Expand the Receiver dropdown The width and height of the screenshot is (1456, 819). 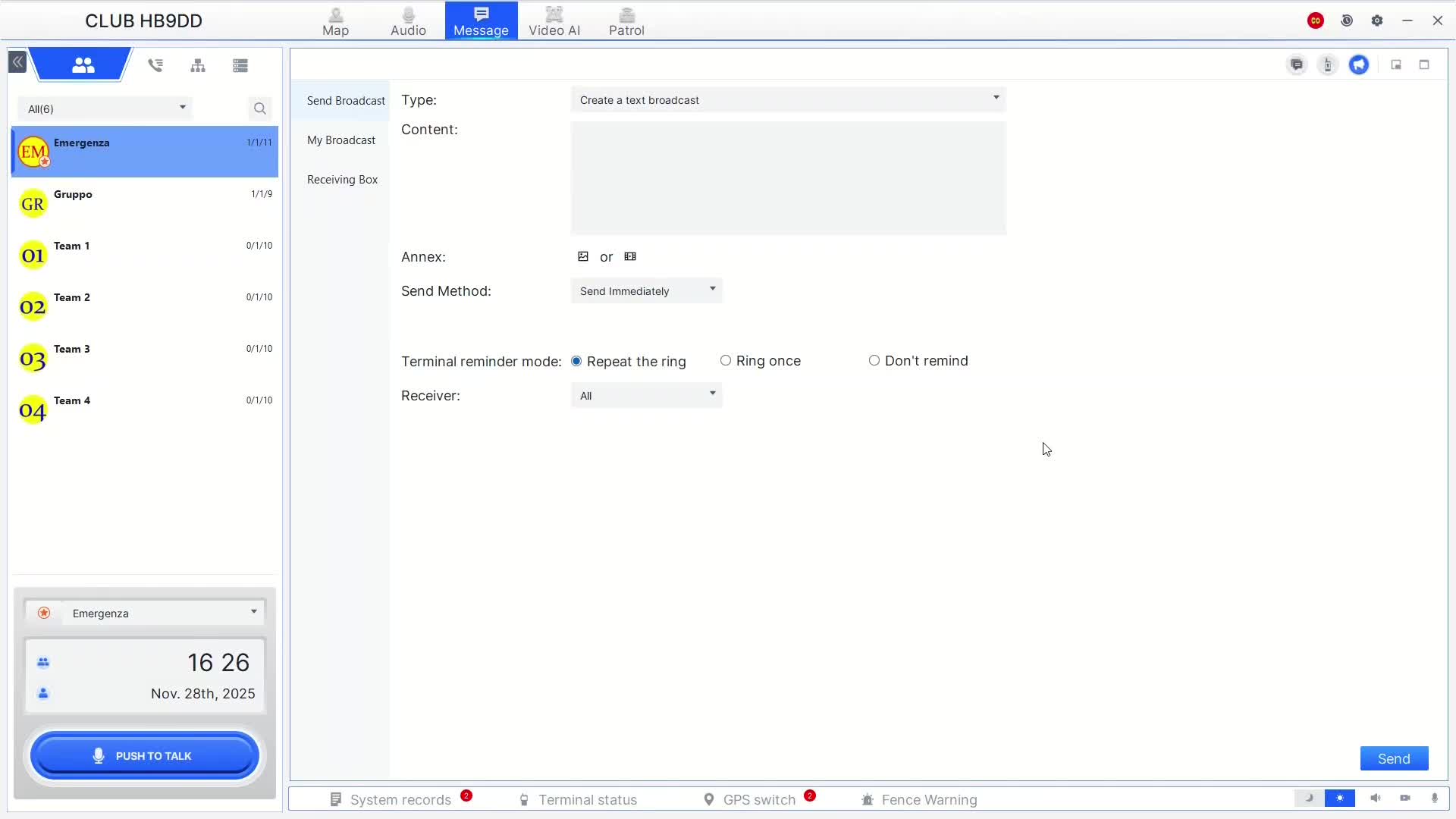click(647, 395)
